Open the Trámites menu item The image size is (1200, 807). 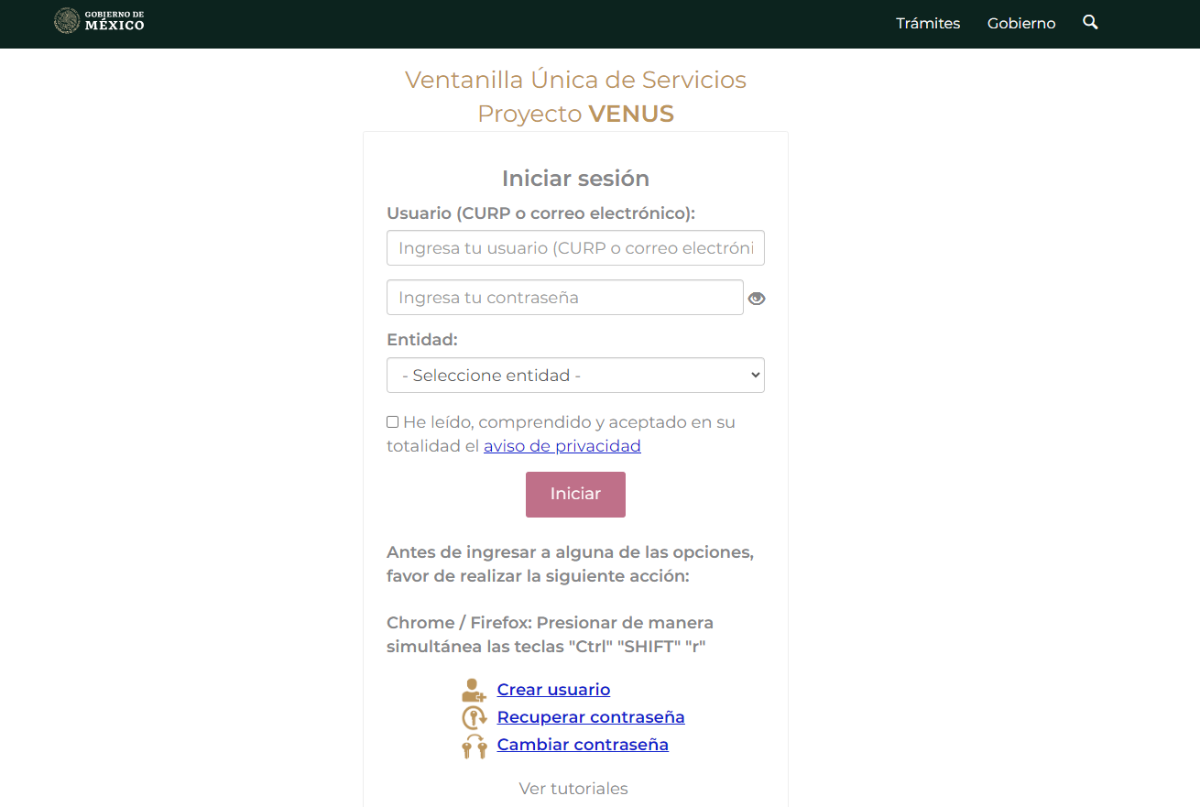pyautogui.click(x=927, y=23)
